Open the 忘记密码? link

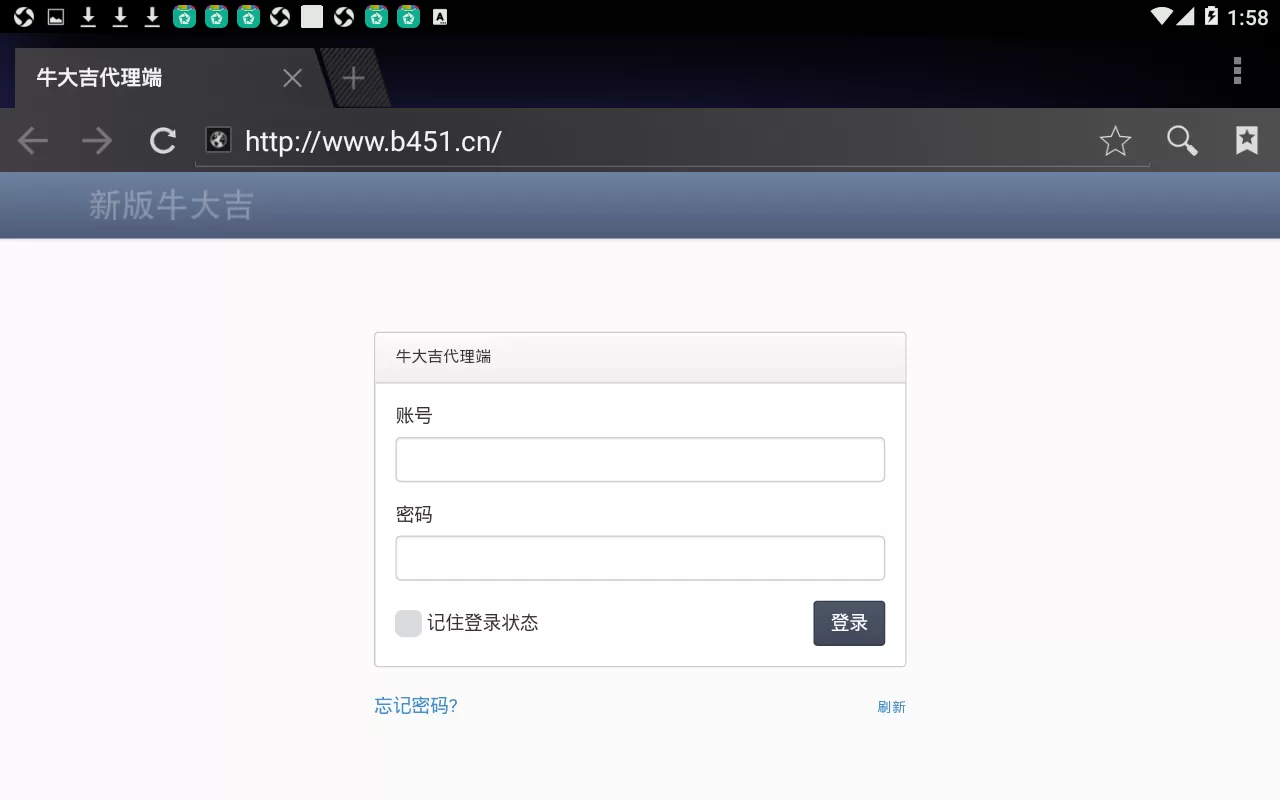coord(415,706)
